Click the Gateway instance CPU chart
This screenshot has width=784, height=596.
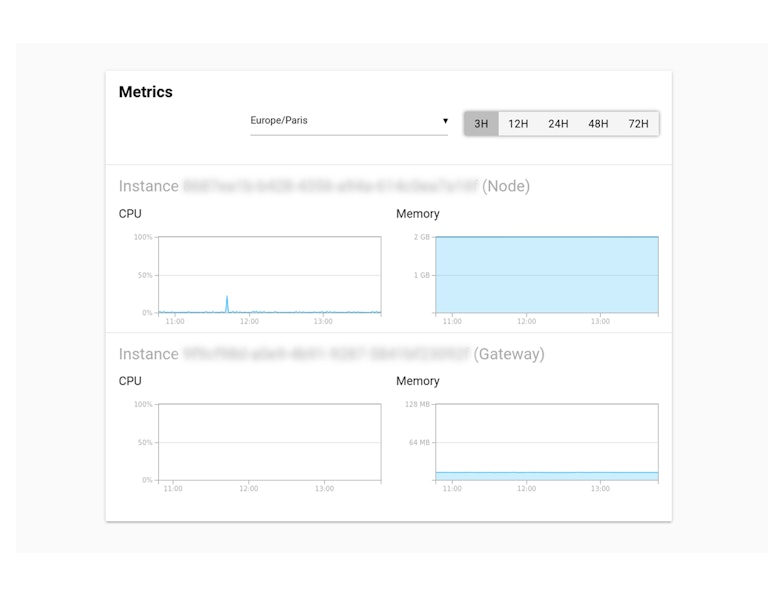click(270, 442)
